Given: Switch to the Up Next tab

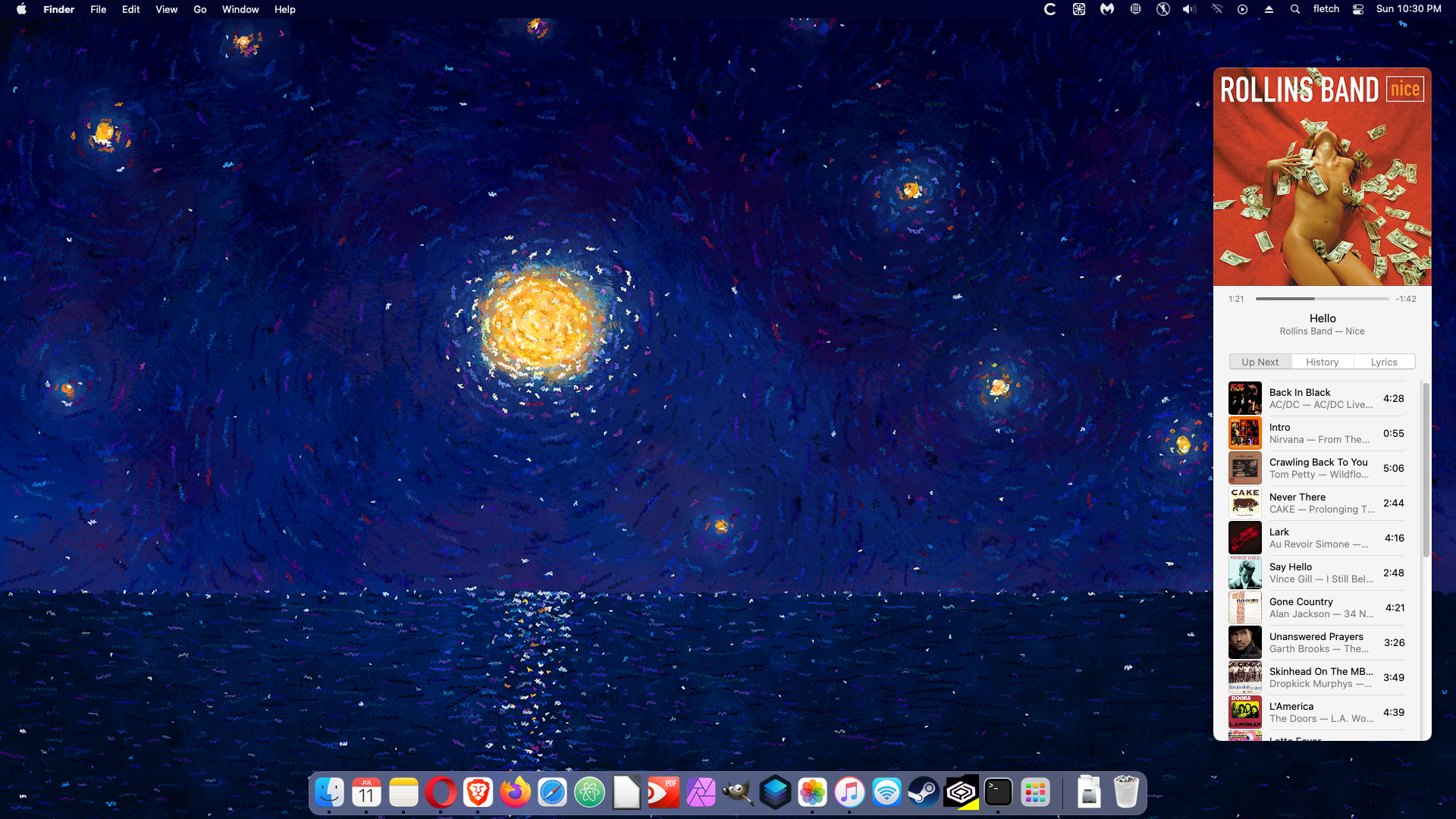Looking at the screenshot, I should pyautogui.click(x=1260, y=362).
